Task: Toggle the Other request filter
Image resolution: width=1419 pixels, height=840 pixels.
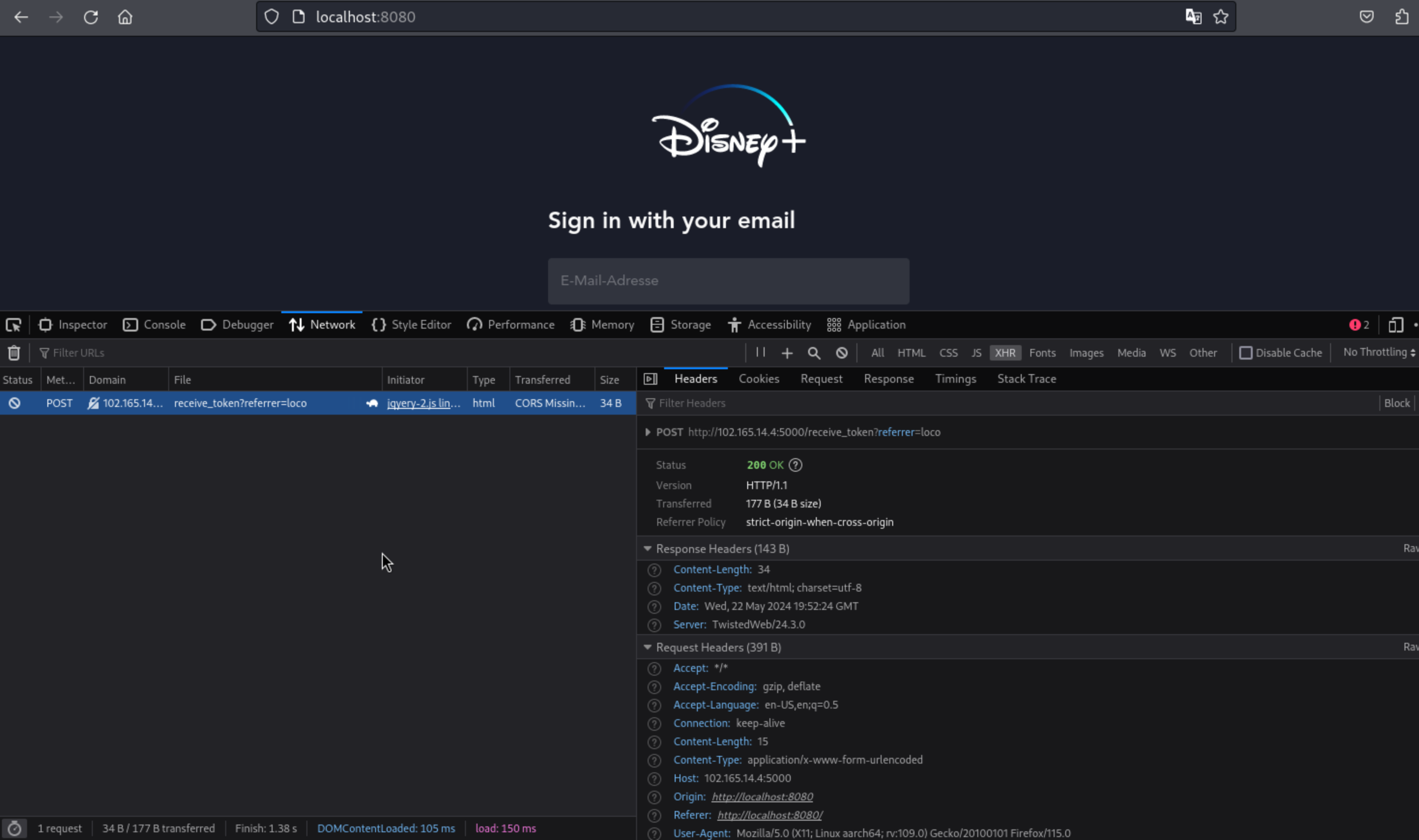Action: pos(1203,353)
